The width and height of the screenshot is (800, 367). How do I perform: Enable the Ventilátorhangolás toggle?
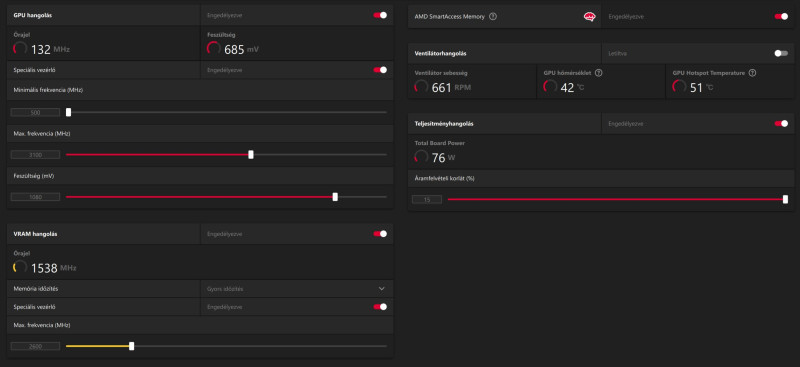781,53
